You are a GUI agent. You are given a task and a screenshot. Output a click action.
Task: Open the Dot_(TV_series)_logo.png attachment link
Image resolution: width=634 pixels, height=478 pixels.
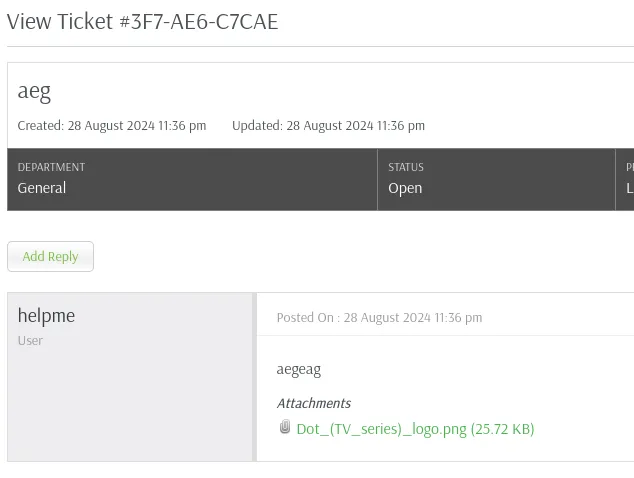415,429
